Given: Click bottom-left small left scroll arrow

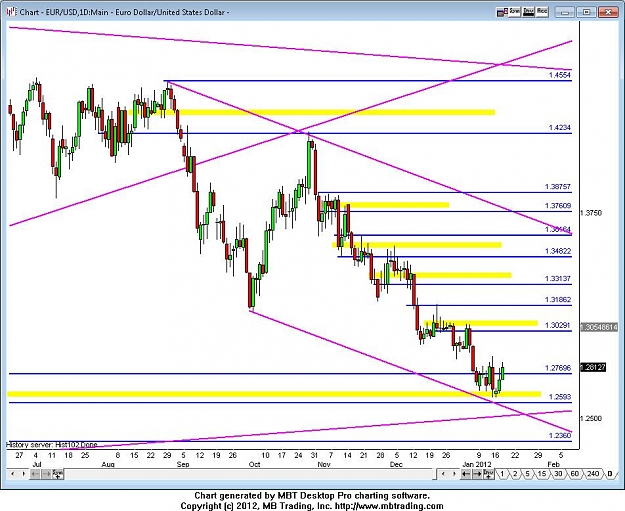Looking at the screenshot, I should point(13,474).
